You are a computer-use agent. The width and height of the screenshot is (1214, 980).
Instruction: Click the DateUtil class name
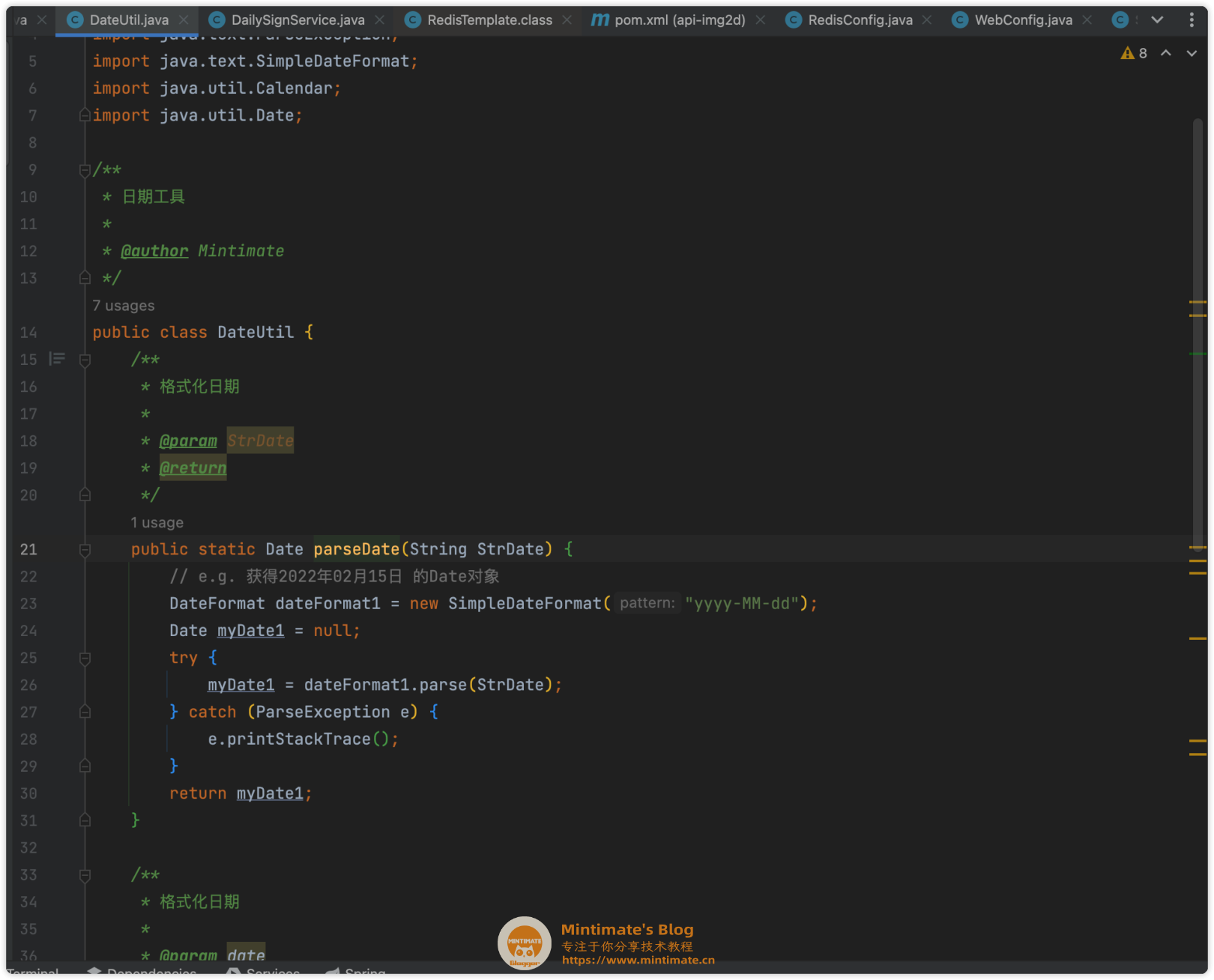coord(256,332)
